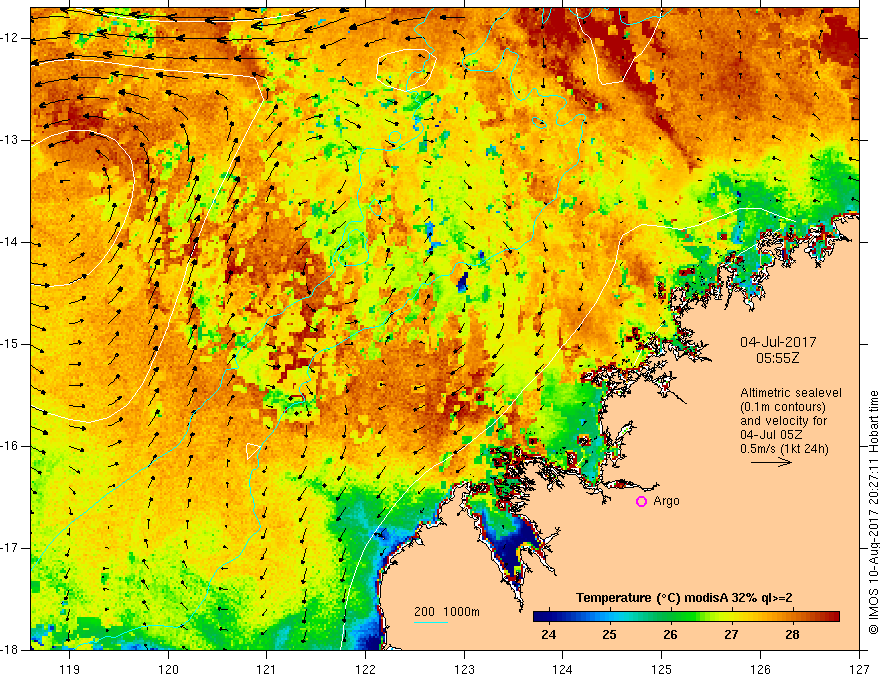Click the colorbar label '28'
Screen dimensions: 880x680
(792, 635)
